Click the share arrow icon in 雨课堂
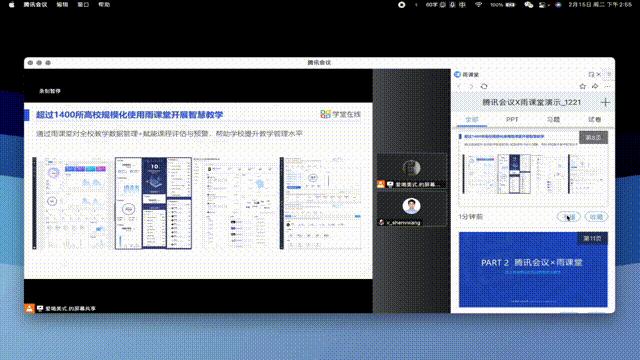 pos(596,86)
